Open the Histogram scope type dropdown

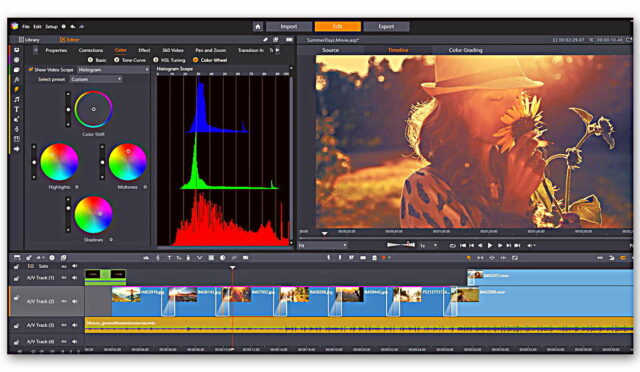[113, 70]
